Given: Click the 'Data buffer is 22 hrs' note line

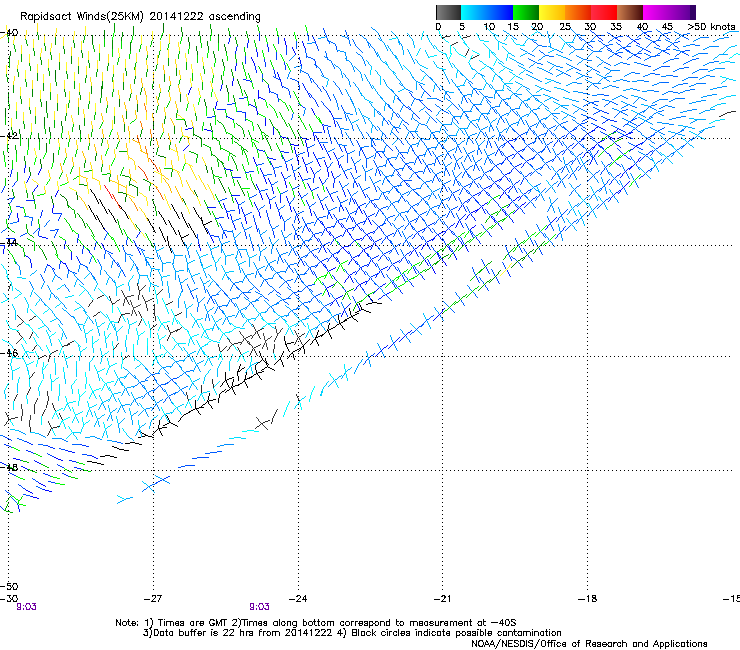Looking at the screenshot, I should pyautogui.click(x=352, y=633).
